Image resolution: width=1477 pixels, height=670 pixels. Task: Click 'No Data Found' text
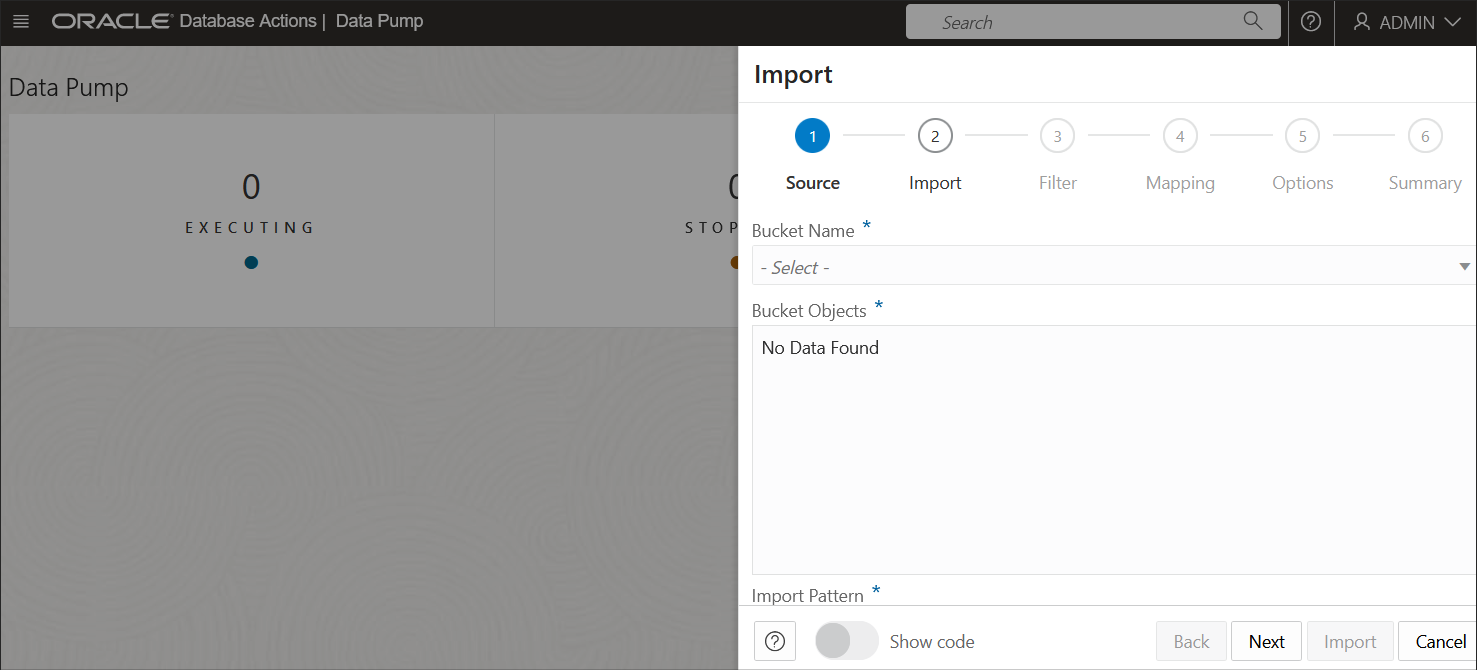(x=820, y=348)
